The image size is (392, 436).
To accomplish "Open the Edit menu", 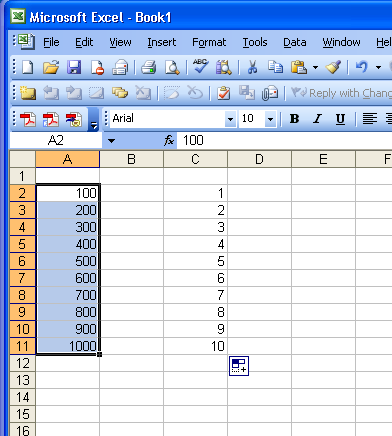I will (x=84, y=42).
